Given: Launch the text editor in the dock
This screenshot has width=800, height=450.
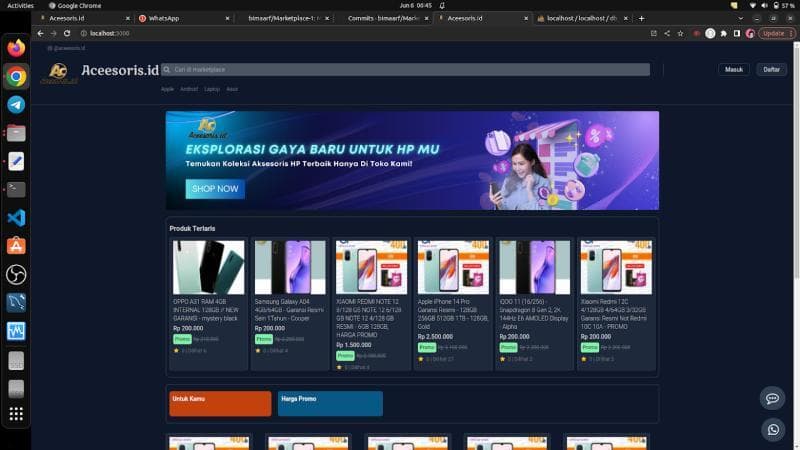Looking at the screenshot, I should click(16, 161).
